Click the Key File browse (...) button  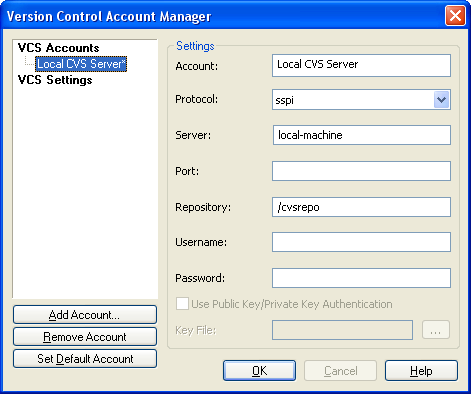(436, 330)
